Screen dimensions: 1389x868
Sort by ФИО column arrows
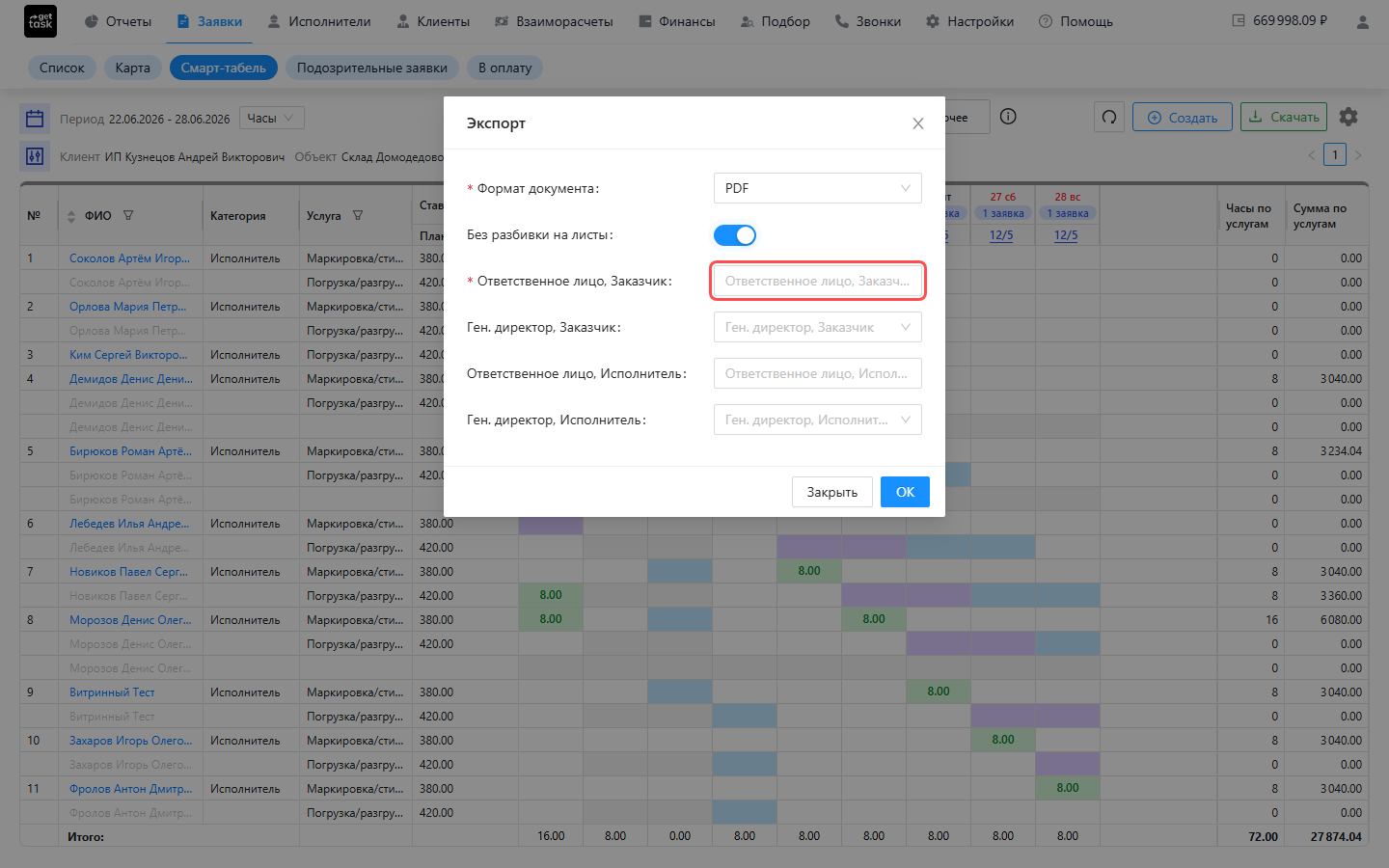coord(71,216)
